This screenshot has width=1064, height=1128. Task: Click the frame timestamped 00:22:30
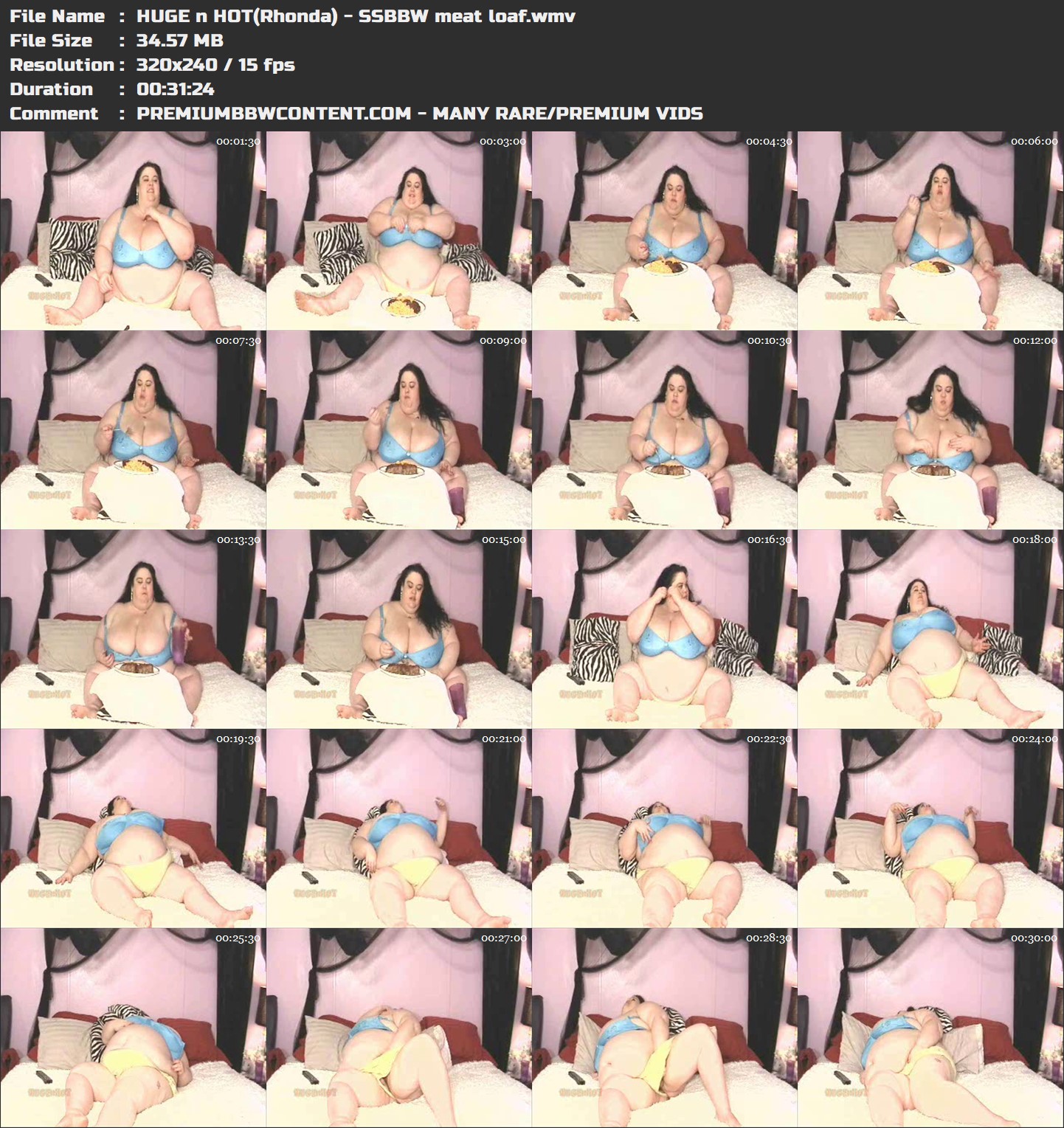[x=664, y=828]
